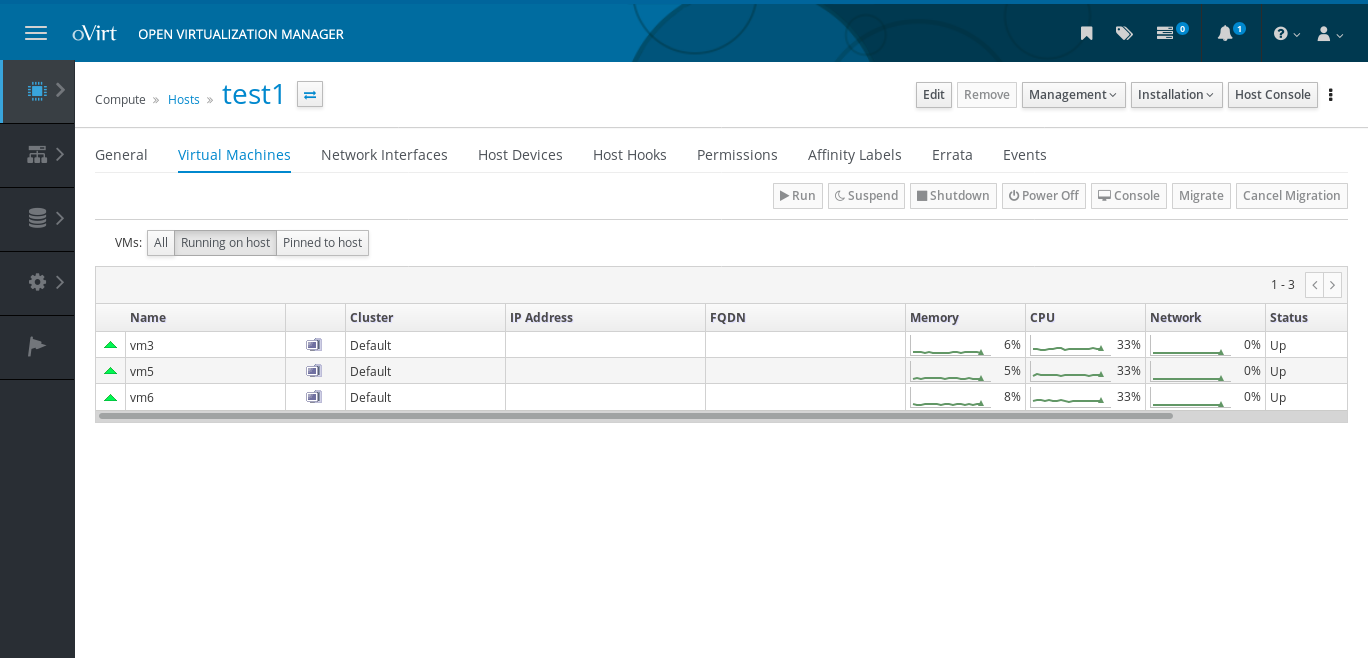
Task: Switch to the Network Interfaces tab
Action: tap(384, 155)
